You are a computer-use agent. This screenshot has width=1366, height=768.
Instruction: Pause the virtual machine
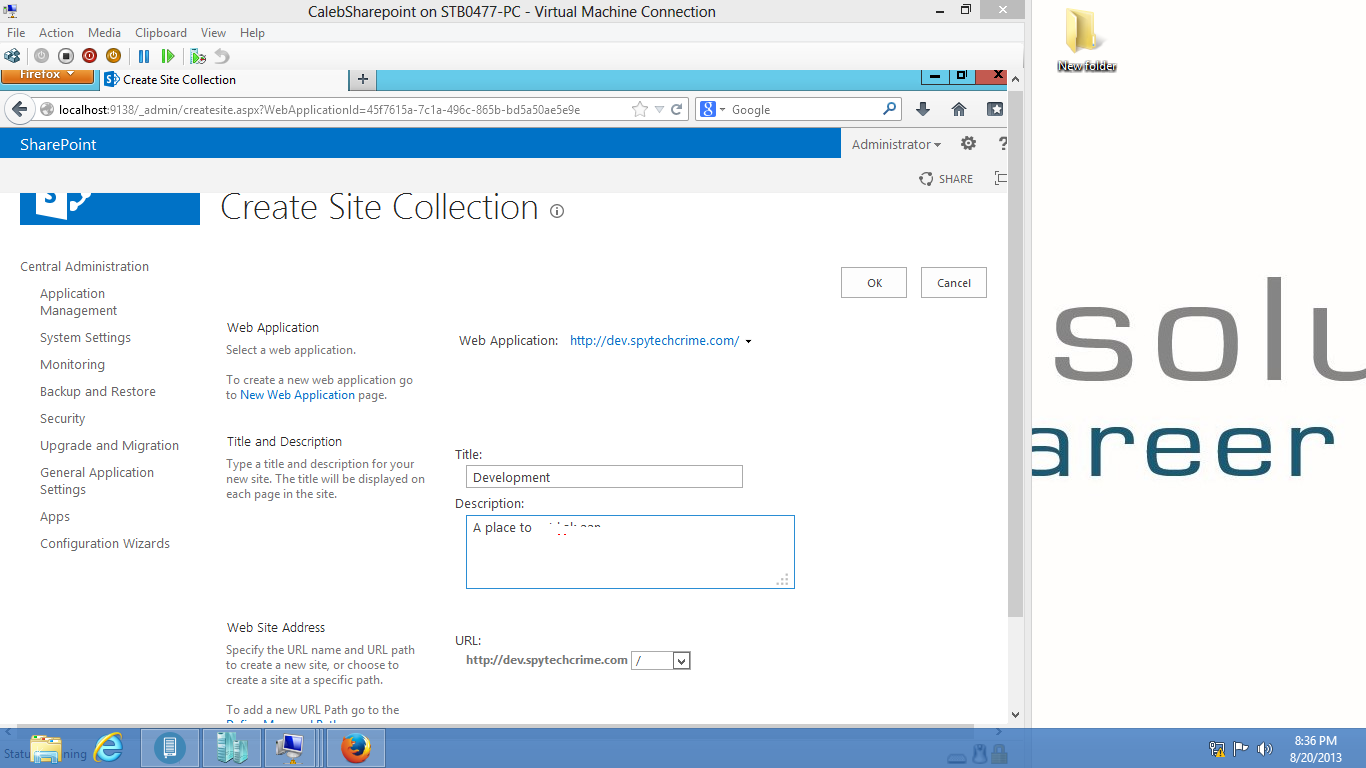[144, 56]
